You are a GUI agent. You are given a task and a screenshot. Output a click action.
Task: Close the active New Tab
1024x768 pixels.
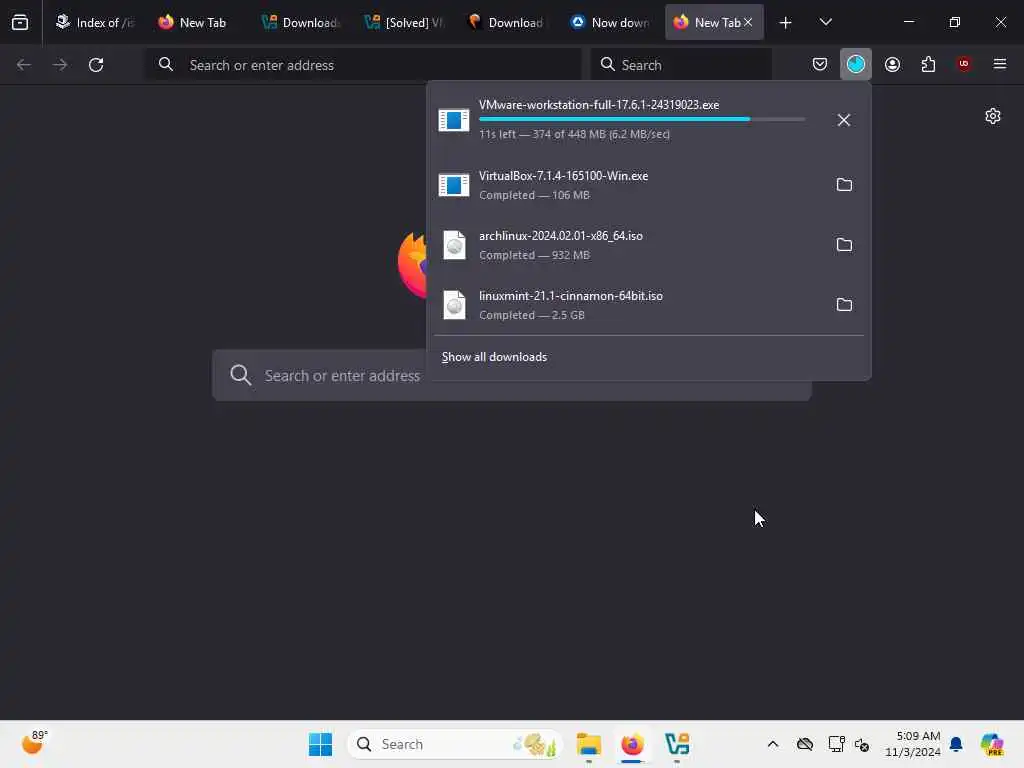tap(748, 22)
